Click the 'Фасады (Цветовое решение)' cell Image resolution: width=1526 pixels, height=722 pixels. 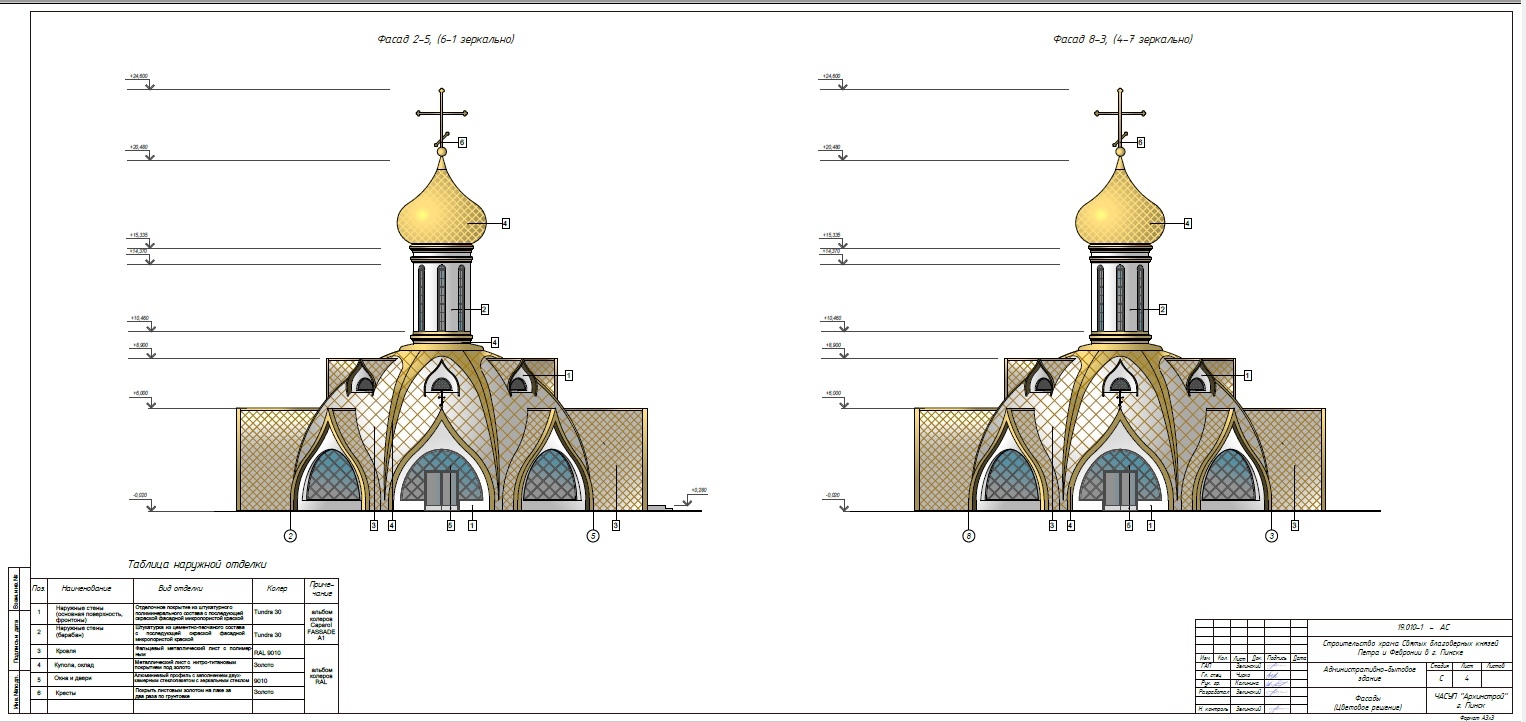point(1368,701)
